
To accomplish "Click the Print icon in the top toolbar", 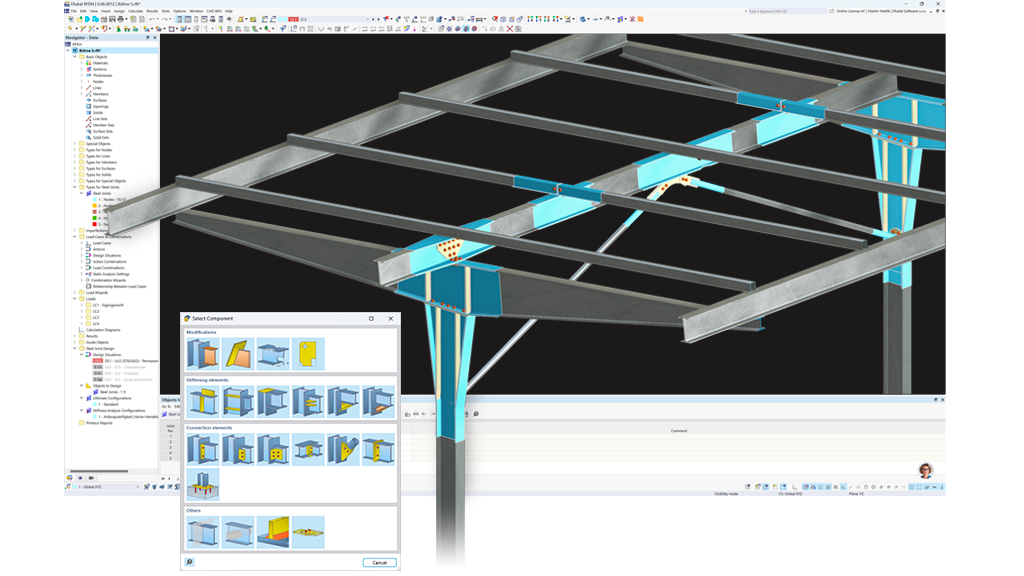I will pos(120,19).
